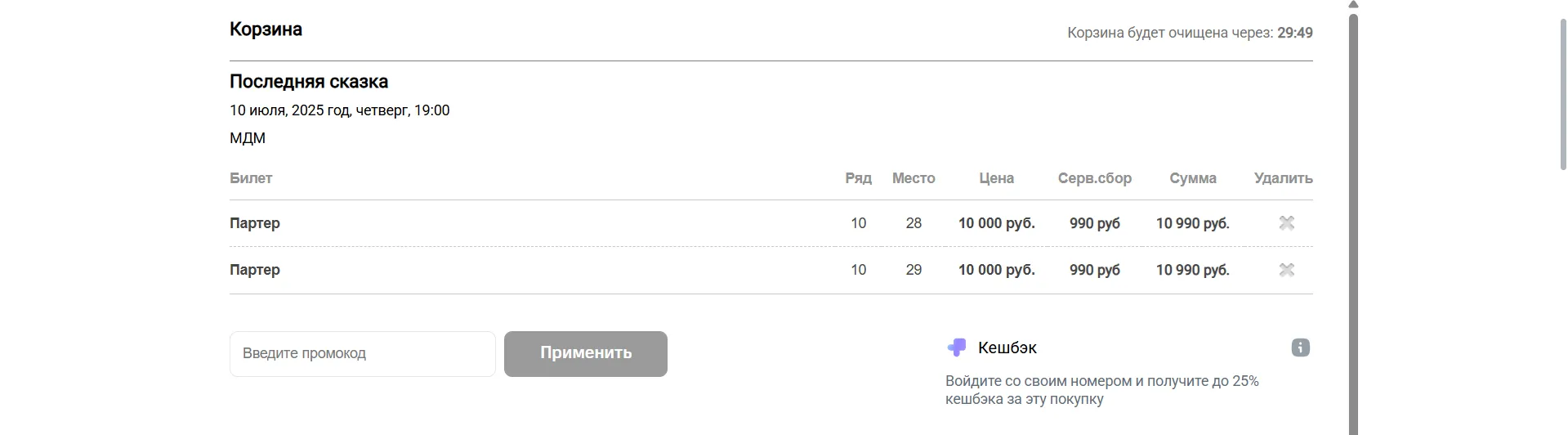Screen dimensions: 1568x435
Task: Click the cart countdown timer
Action: 1294,33
